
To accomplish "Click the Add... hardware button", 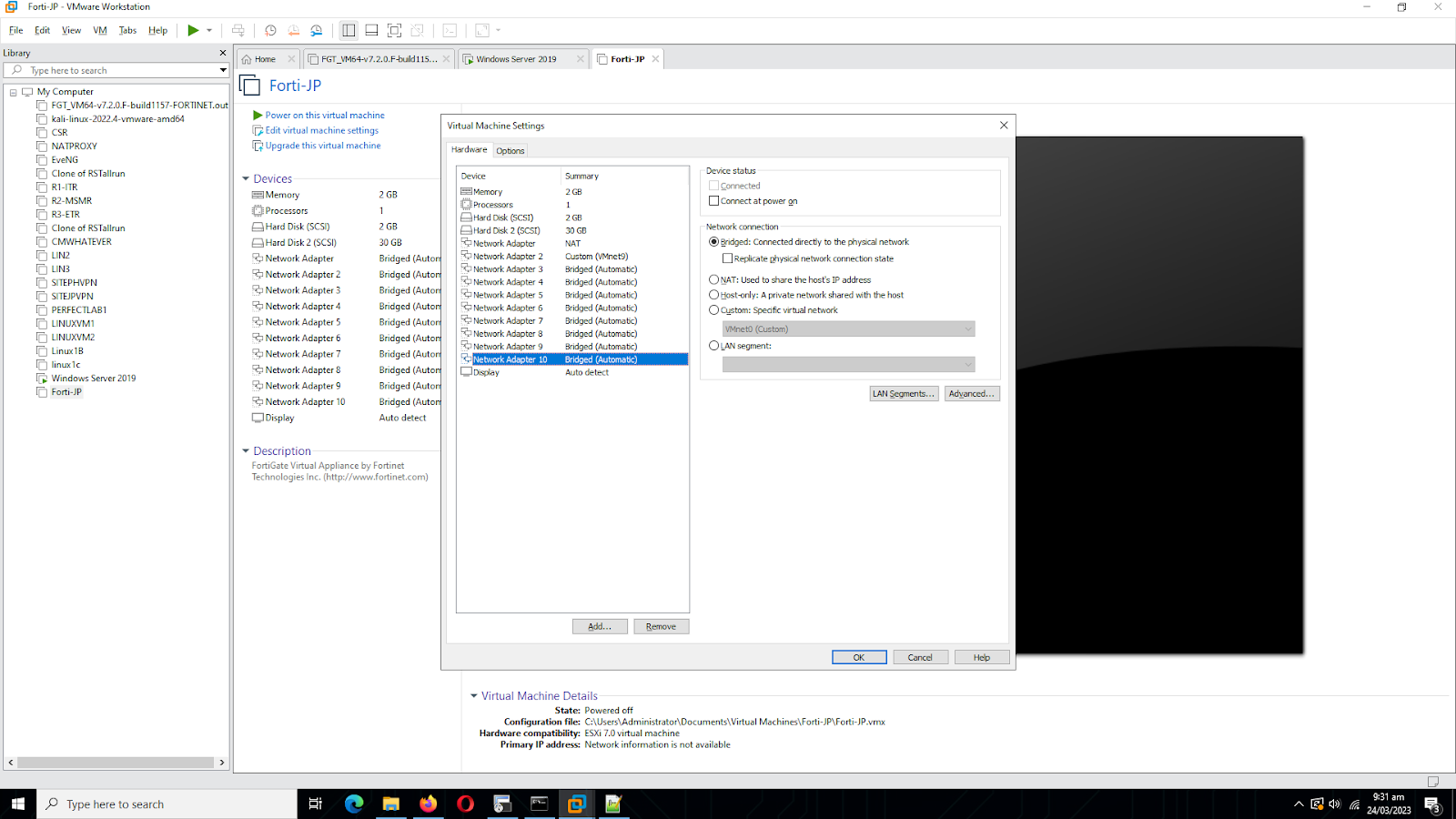I will point(600,627).
